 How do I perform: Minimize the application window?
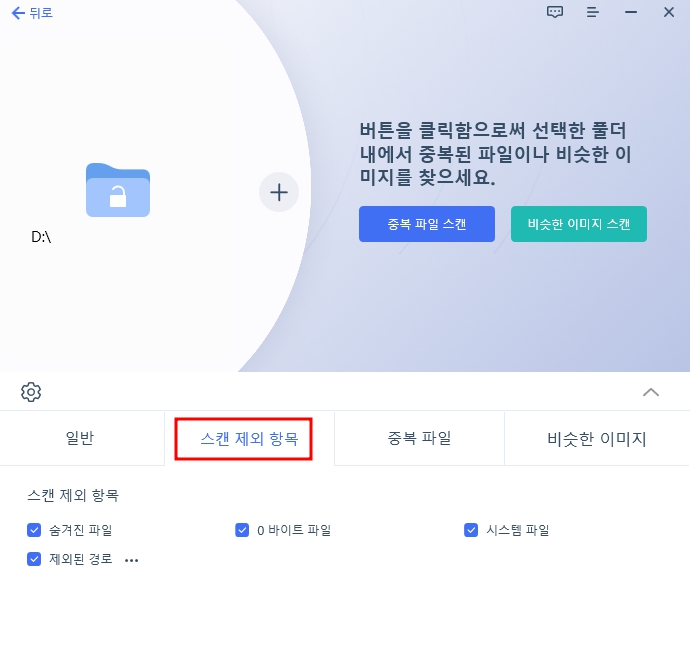(x=631, y=12)
